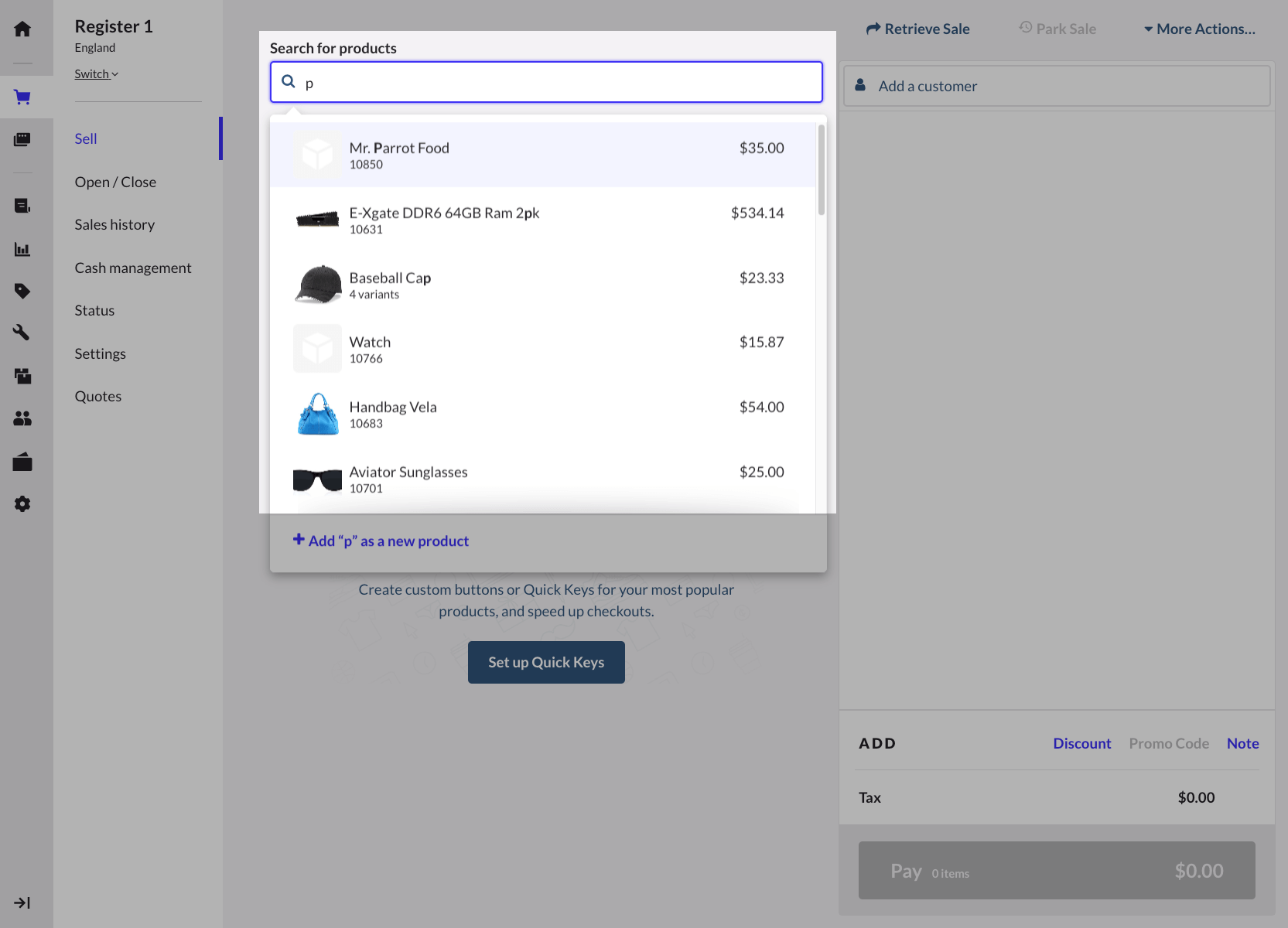Open the Settings gear icon
The height and width of the screenshot is (928, 1288).
tap(22, 503)
